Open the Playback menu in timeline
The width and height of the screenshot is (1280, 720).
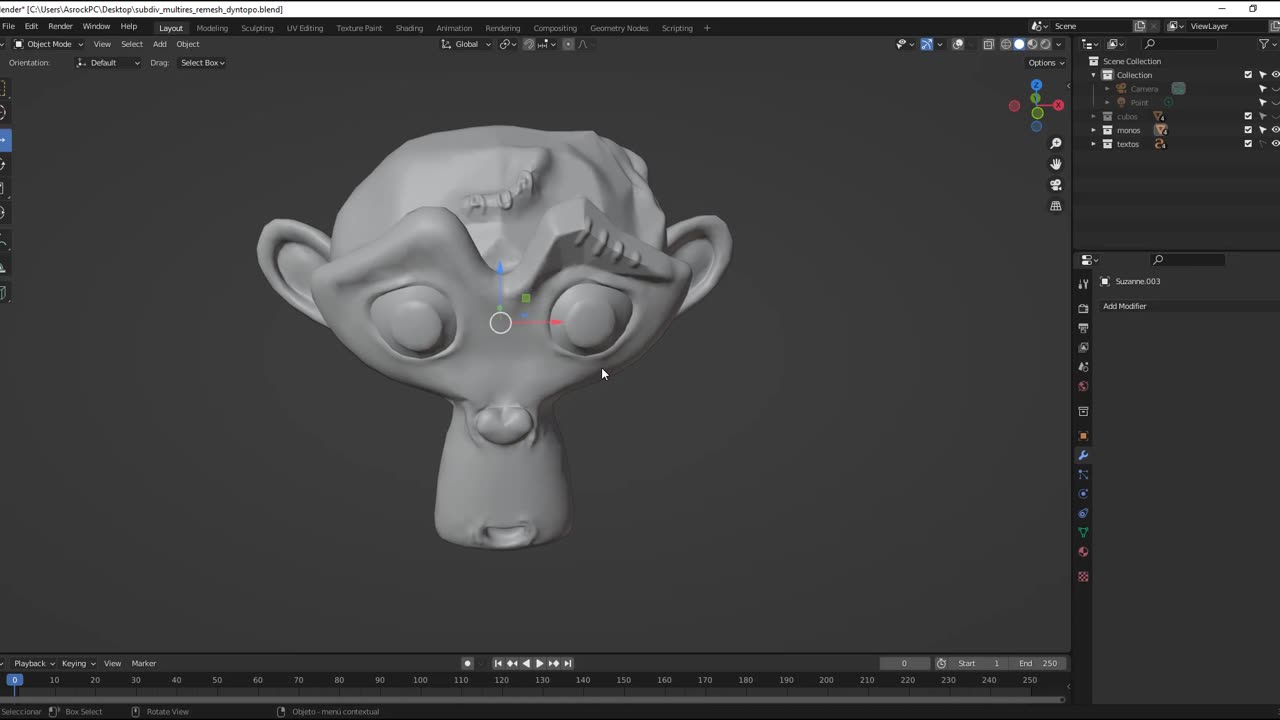32,664
